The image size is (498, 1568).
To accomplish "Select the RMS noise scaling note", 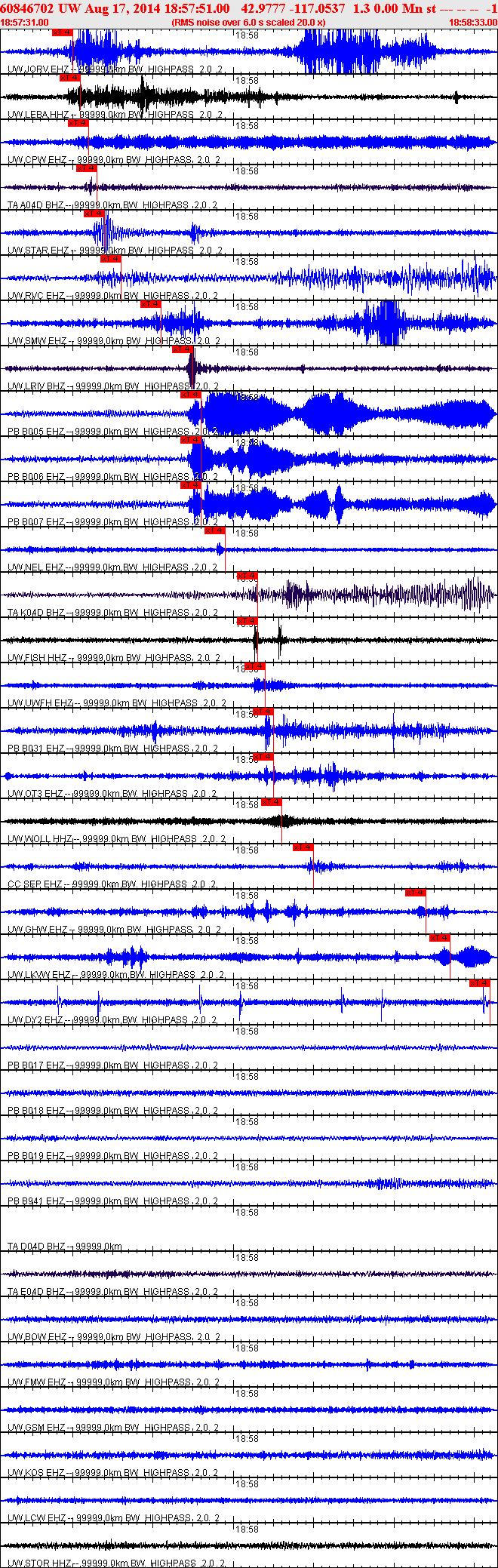I will pyautogui.click(x=248, y=23).
